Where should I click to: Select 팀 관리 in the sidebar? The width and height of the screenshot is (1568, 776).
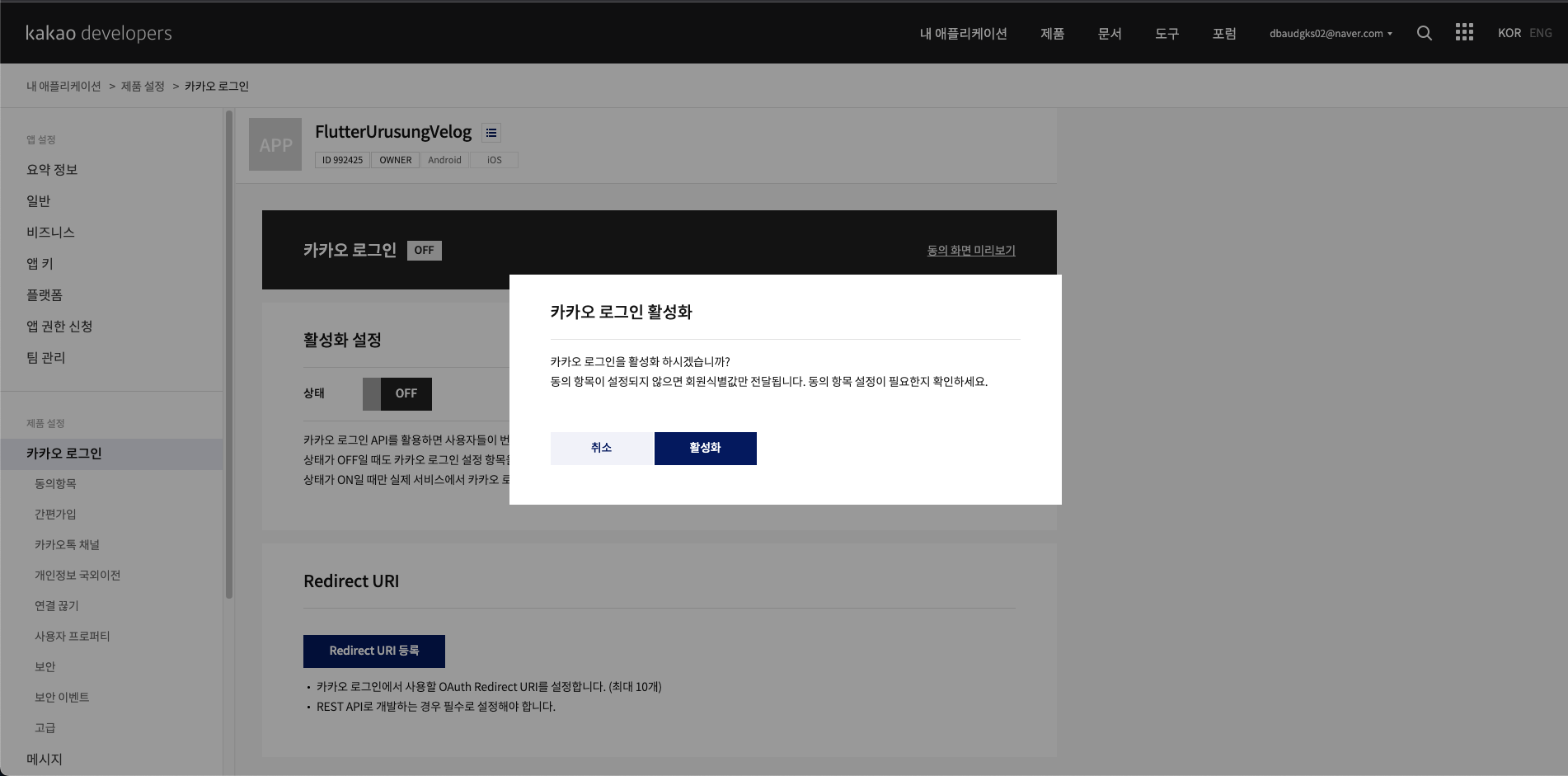click(x=46, y=357)
